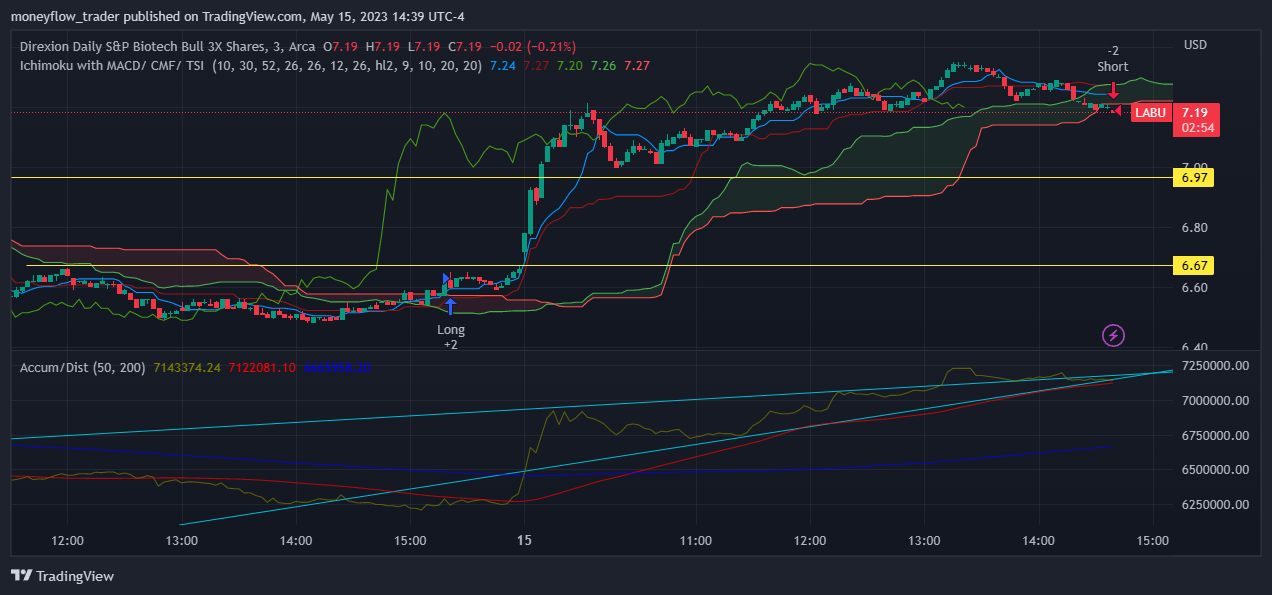Select the 6.97 horizontal line label

[x=1195, y=177]
